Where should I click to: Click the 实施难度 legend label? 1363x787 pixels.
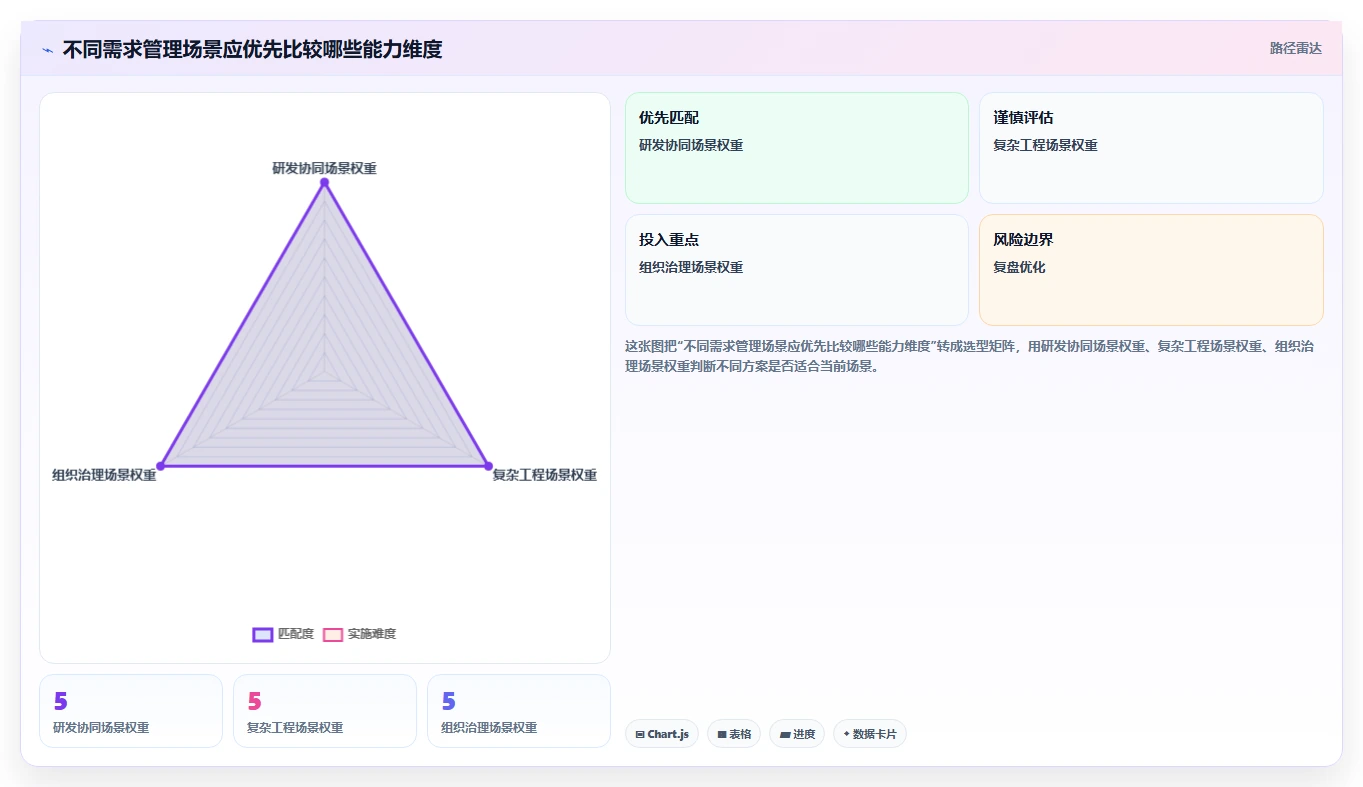372,634
